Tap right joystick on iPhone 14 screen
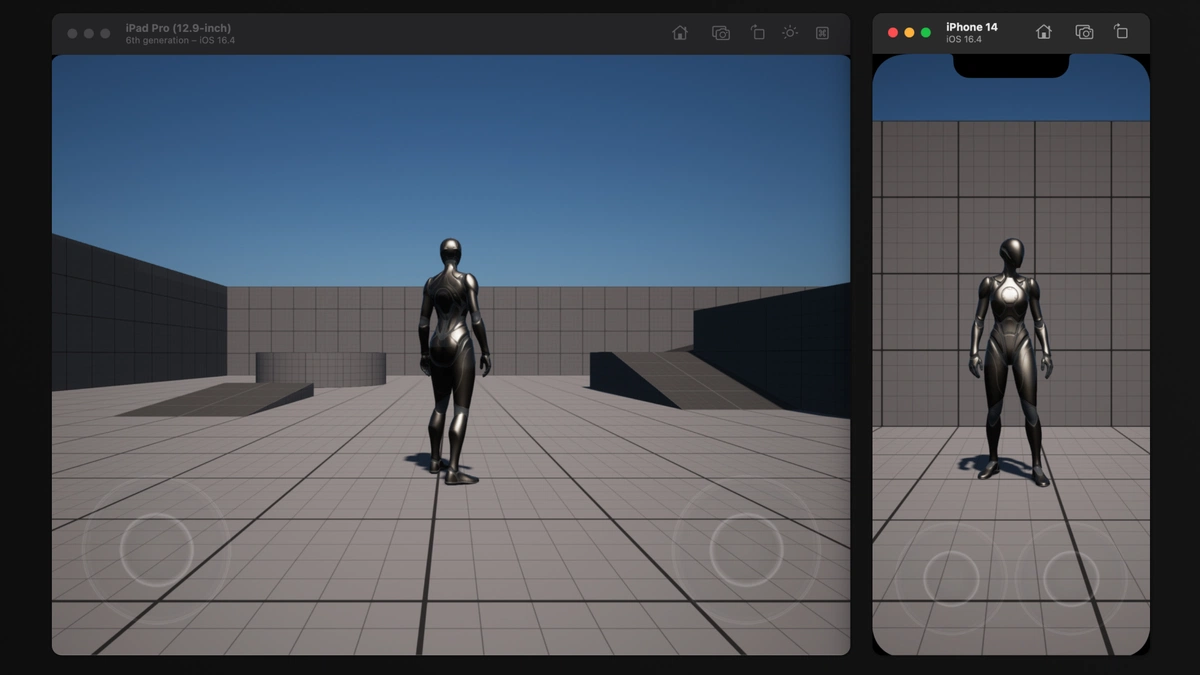 click(x=1071, y=578)
